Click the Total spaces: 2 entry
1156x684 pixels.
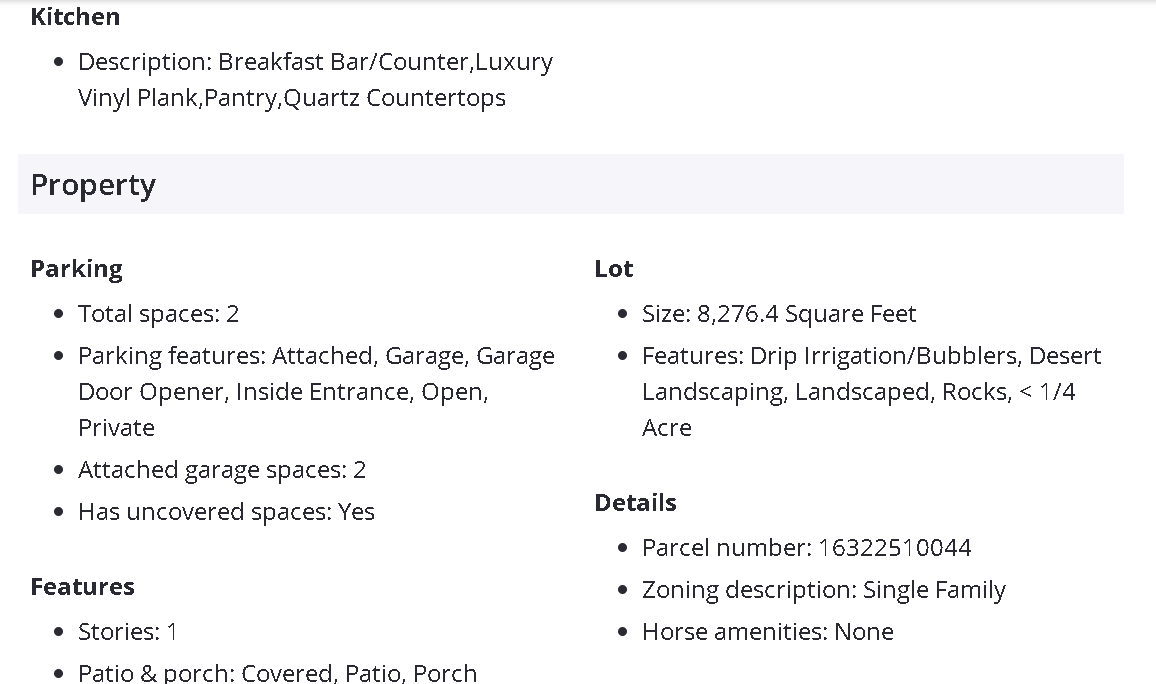pyautogui.click(x=158, y=314)
